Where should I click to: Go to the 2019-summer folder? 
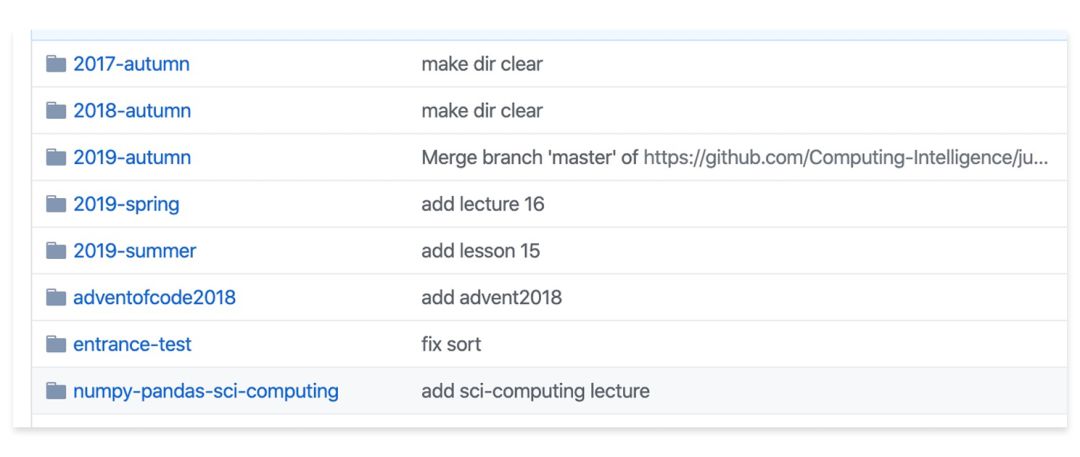[134, 251]
